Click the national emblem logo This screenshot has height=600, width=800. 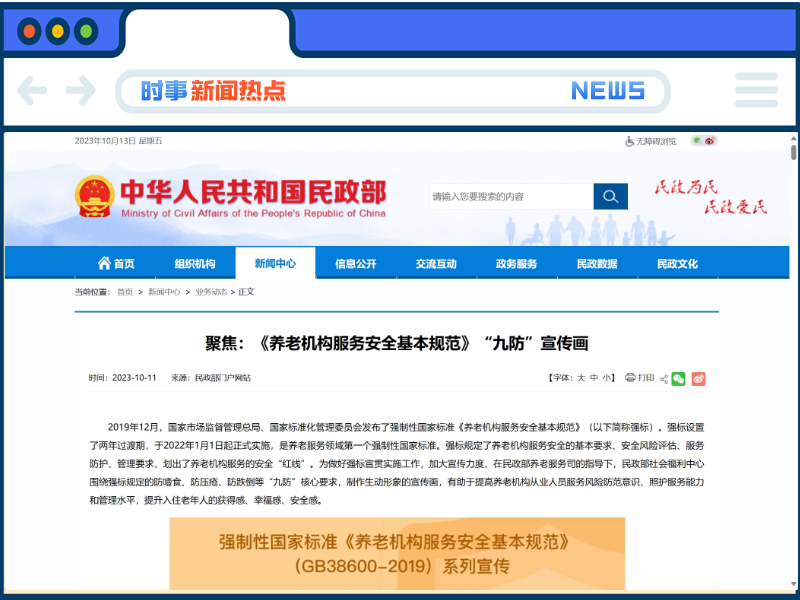coord(93,194)
